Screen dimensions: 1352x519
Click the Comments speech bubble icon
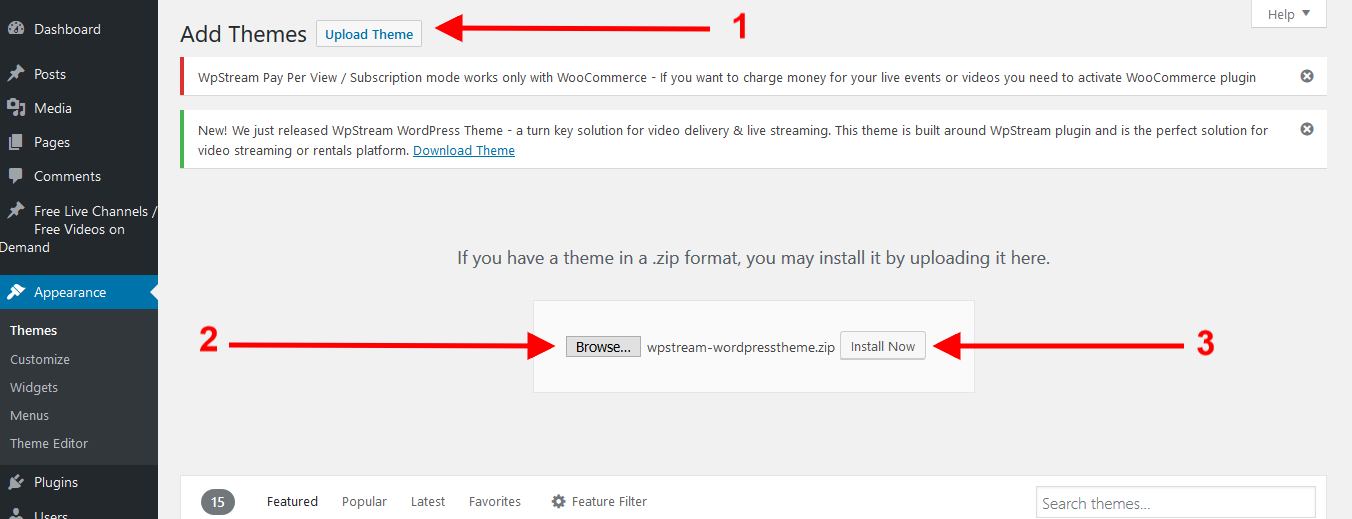16,176
